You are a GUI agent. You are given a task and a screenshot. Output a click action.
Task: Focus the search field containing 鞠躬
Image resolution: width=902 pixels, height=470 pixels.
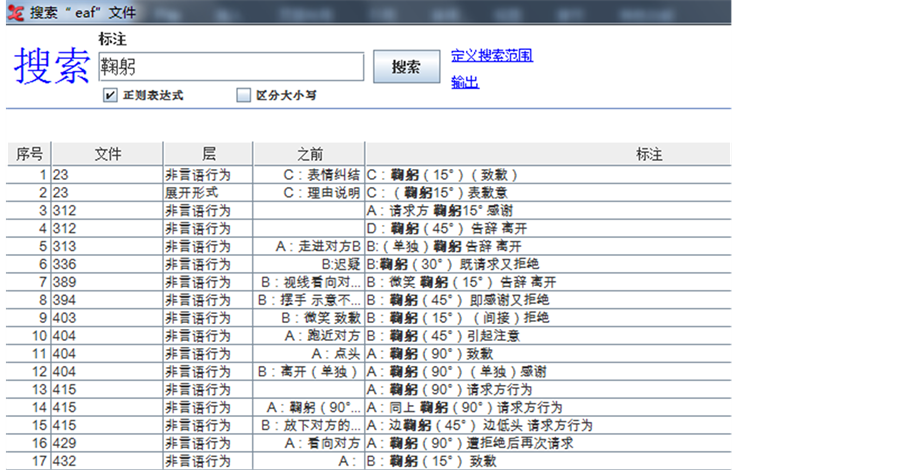click(230, 67)
